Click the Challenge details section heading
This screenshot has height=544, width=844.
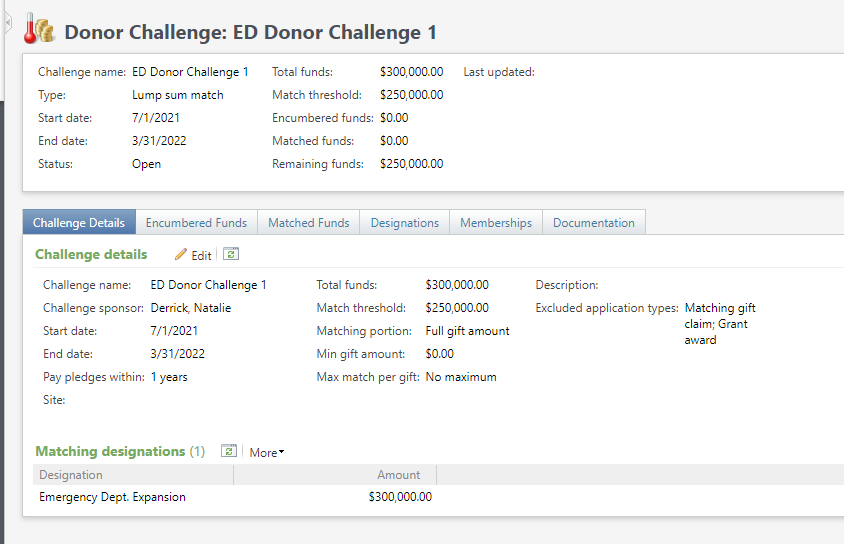[x=91, y=254]
